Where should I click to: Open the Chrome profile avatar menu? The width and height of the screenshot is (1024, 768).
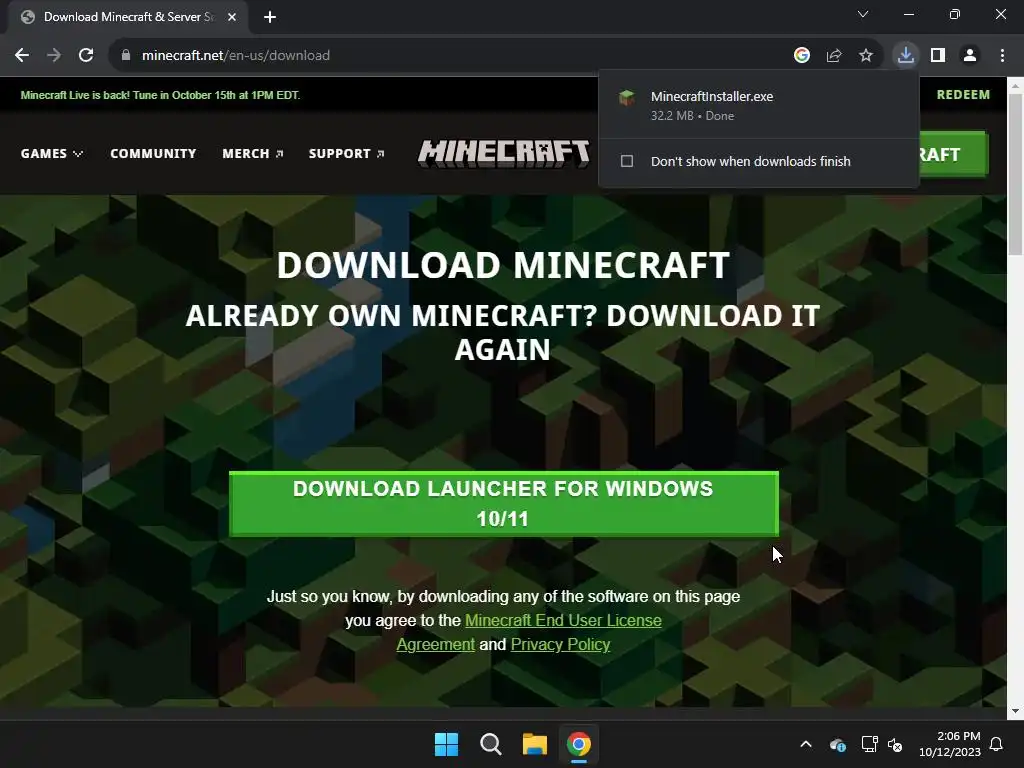point(970,56)
